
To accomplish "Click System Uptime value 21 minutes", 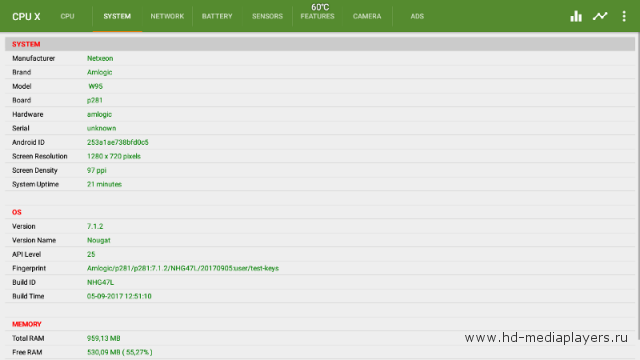I will [x=104, y=184].
